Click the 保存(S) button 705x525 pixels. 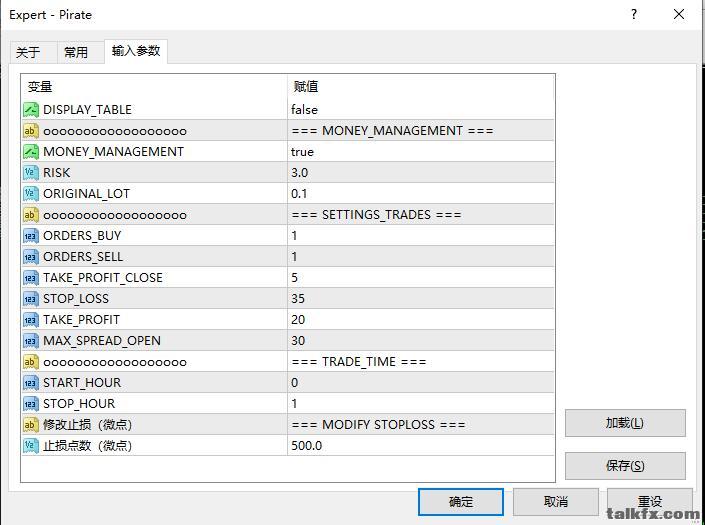point(625,466)
